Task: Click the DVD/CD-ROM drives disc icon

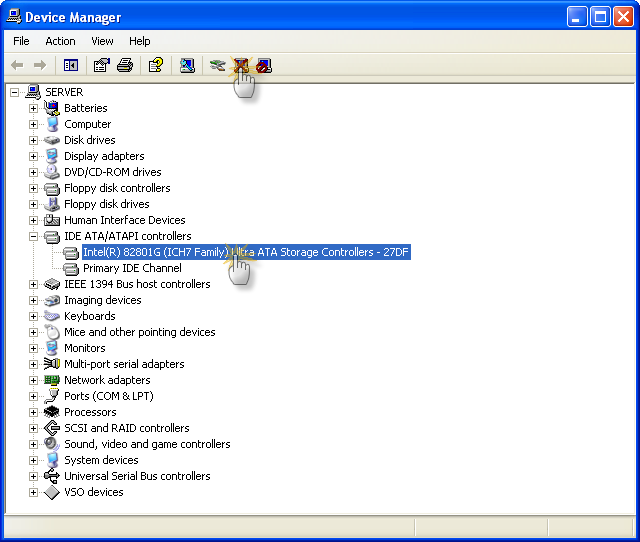Action: pos(52,172)
